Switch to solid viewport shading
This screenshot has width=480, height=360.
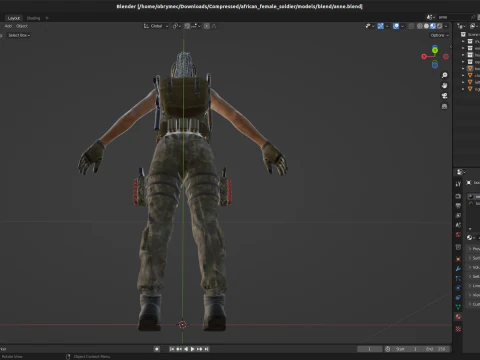coord(426,26)
